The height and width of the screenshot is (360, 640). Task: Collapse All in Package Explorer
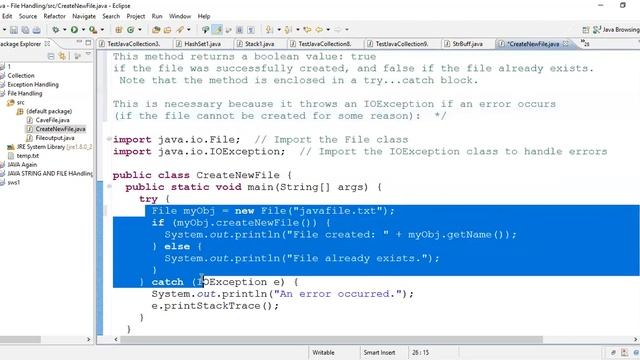click(x=51, y=56)
